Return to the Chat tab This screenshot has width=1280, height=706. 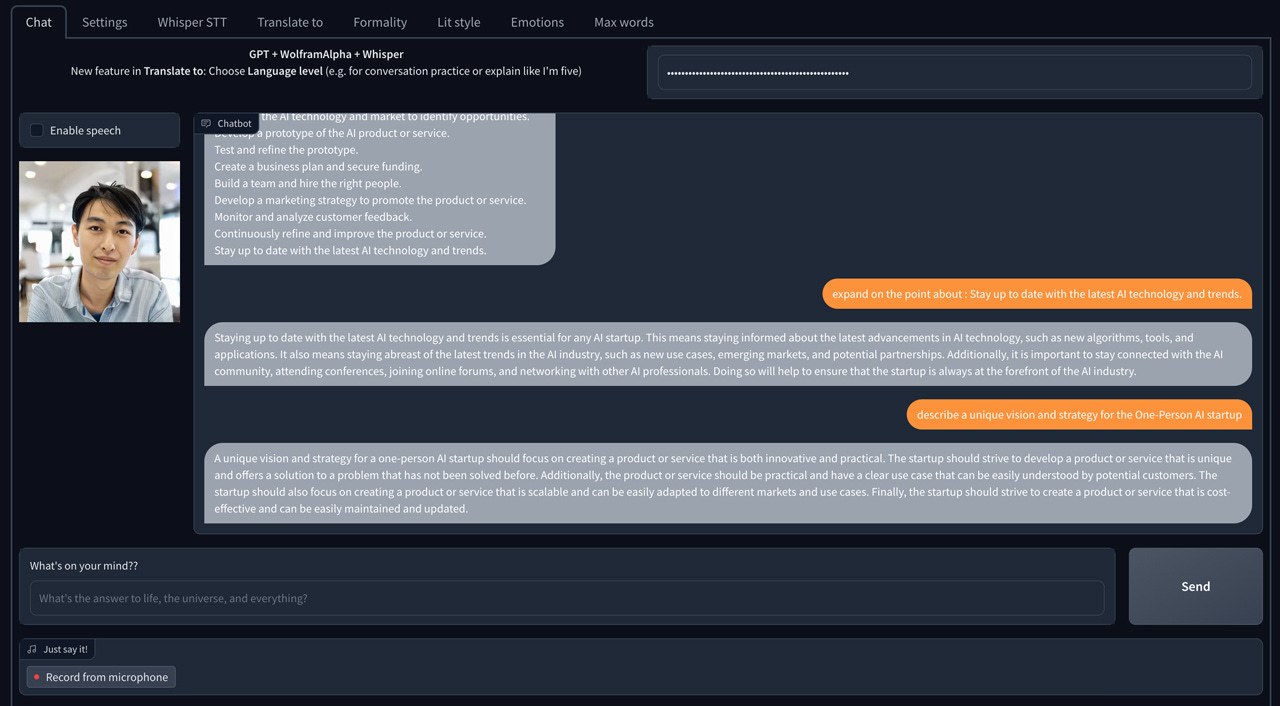click(38, 21)
